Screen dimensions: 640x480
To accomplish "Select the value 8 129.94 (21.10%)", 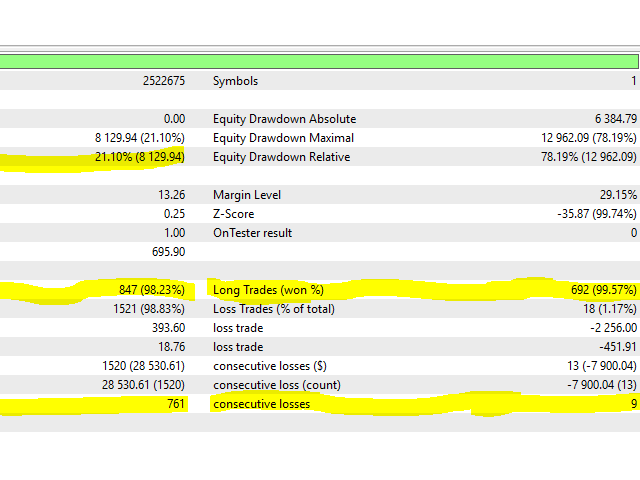I will 140,138.
